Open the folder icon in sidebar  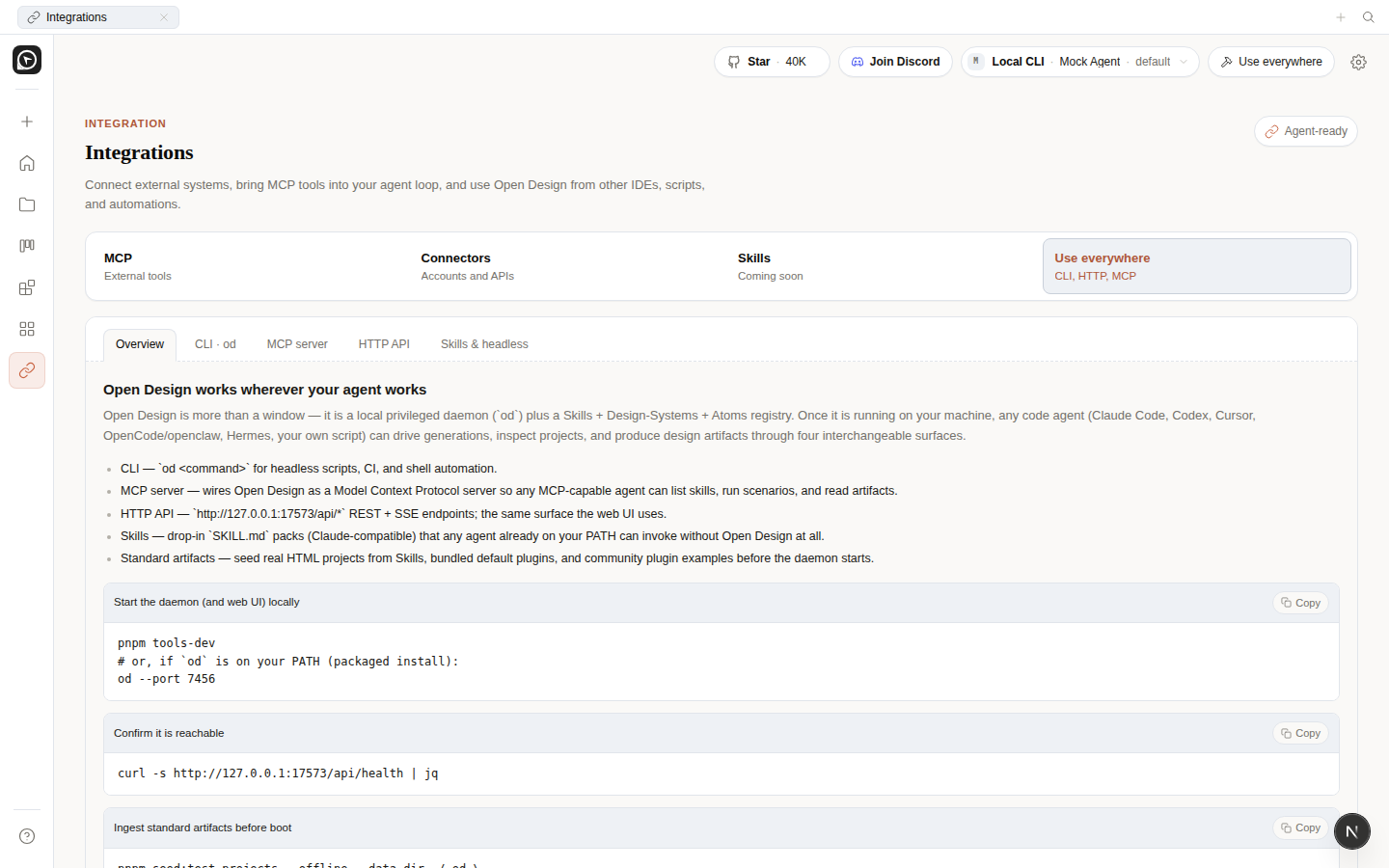(27, 204)
